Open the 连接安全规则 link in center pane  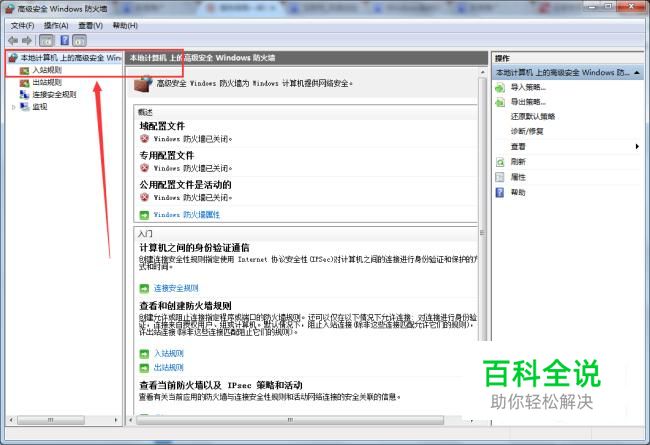[176, 288]
